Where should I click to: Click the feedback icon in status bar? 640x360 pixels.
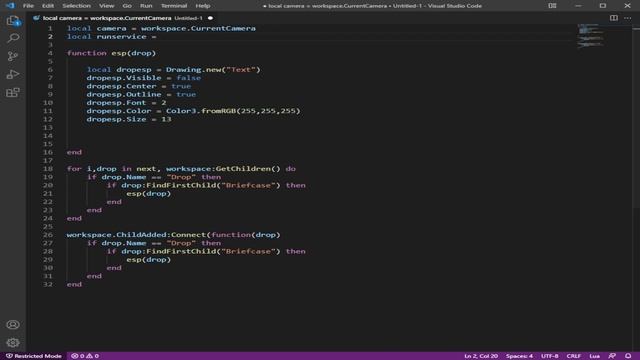point(612,356)
